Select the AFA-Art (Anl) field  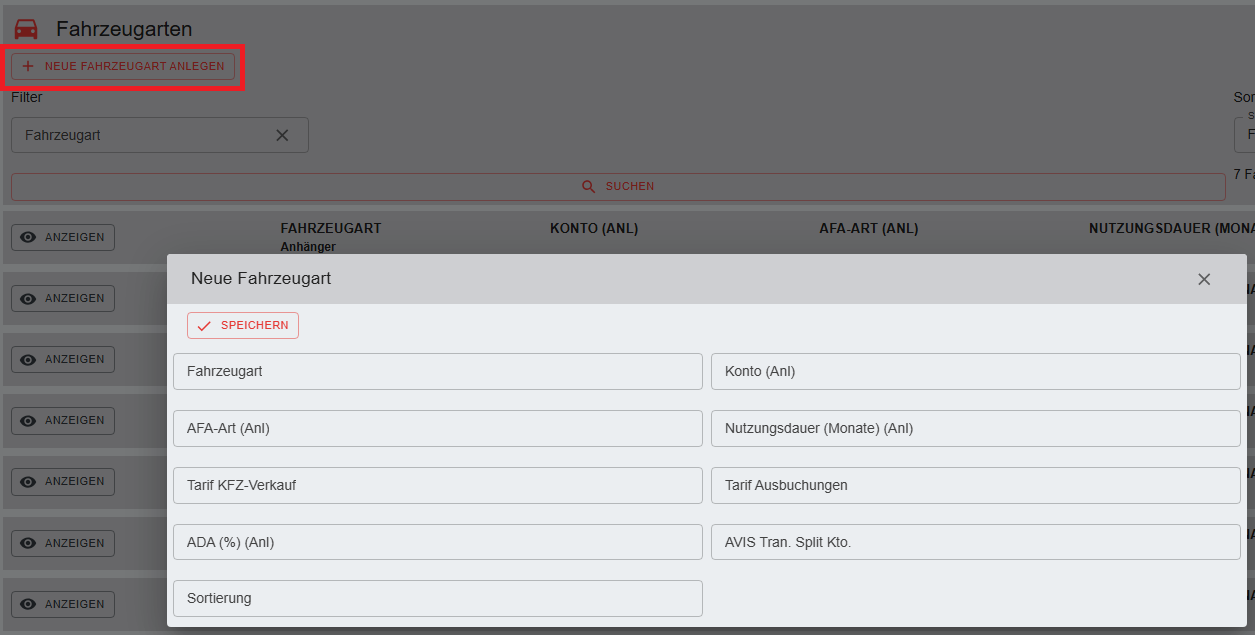(437, 428)
